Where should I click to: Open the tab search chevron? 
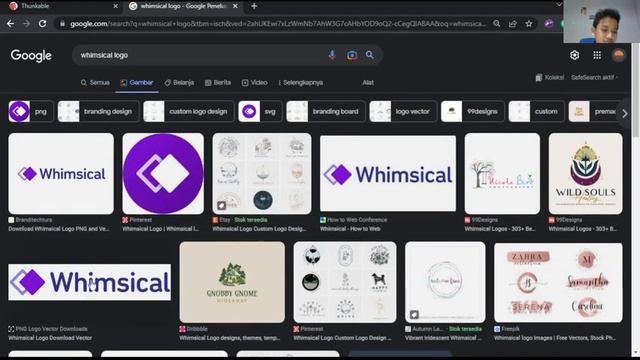[559, 5]
